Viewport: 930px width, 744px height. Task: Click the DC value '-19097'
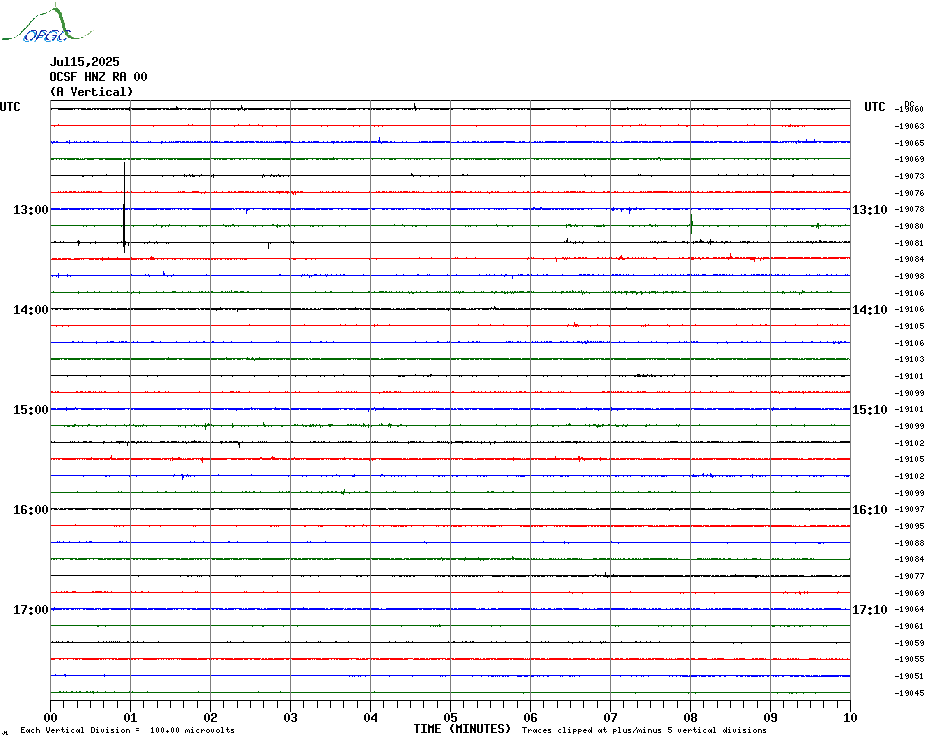coord(909,510)
